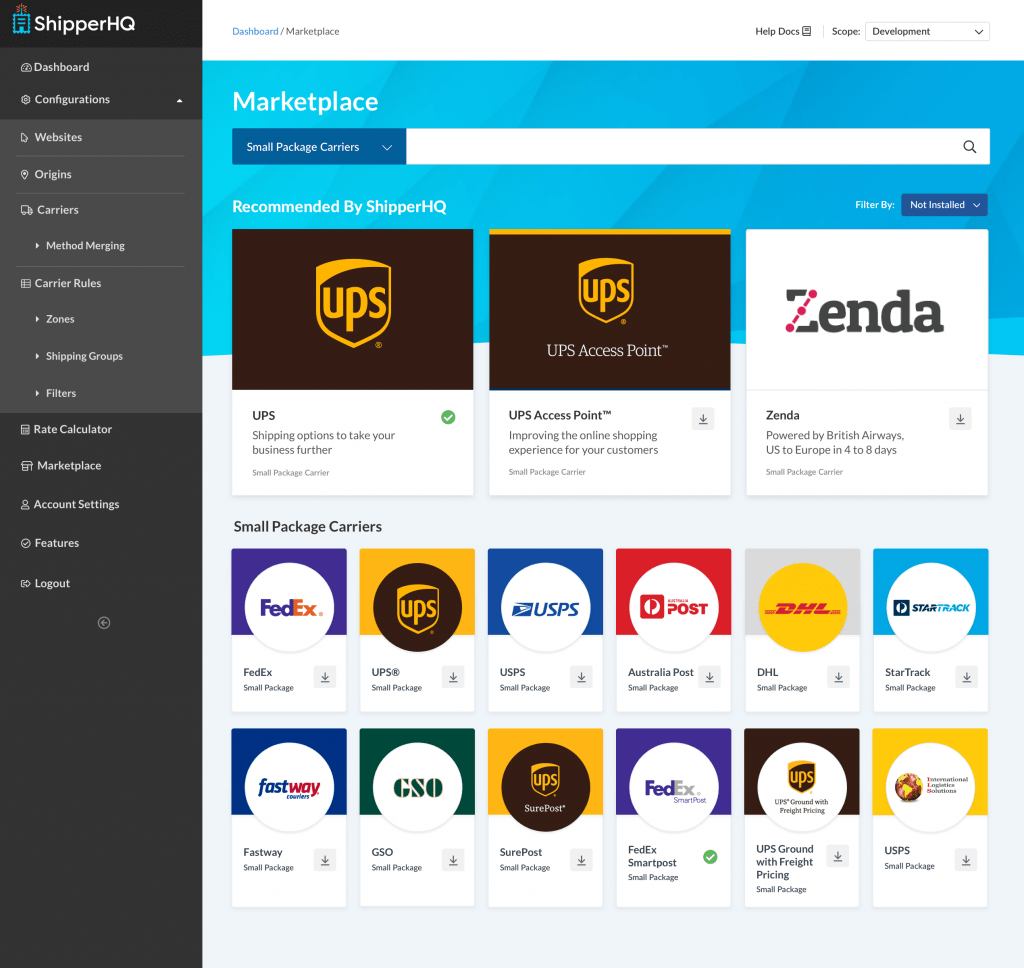This screenshot has width=1024, height=968.
Task: Click the Zenda logo banner
Action: [x=867, y=310]
